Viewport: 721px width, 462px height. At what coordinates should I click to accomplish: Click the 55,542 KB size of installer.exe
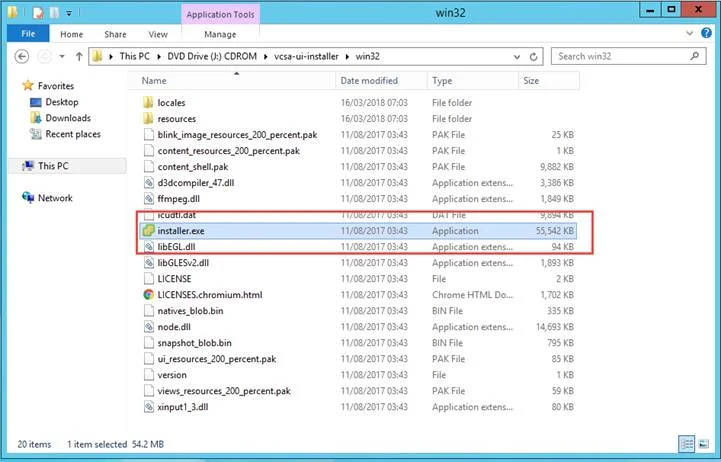pyautogui.click(x=555, y=231)
